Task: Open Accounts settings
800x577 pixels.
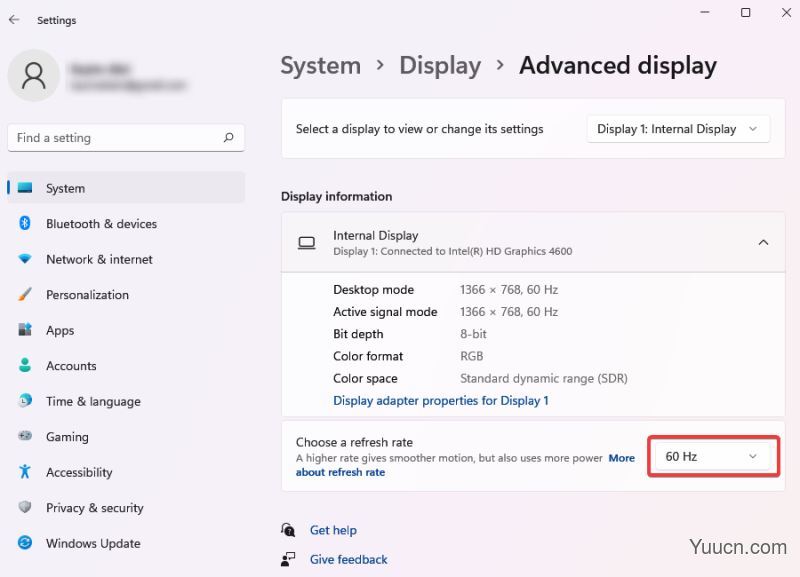Action: click(x=126, y=365)
